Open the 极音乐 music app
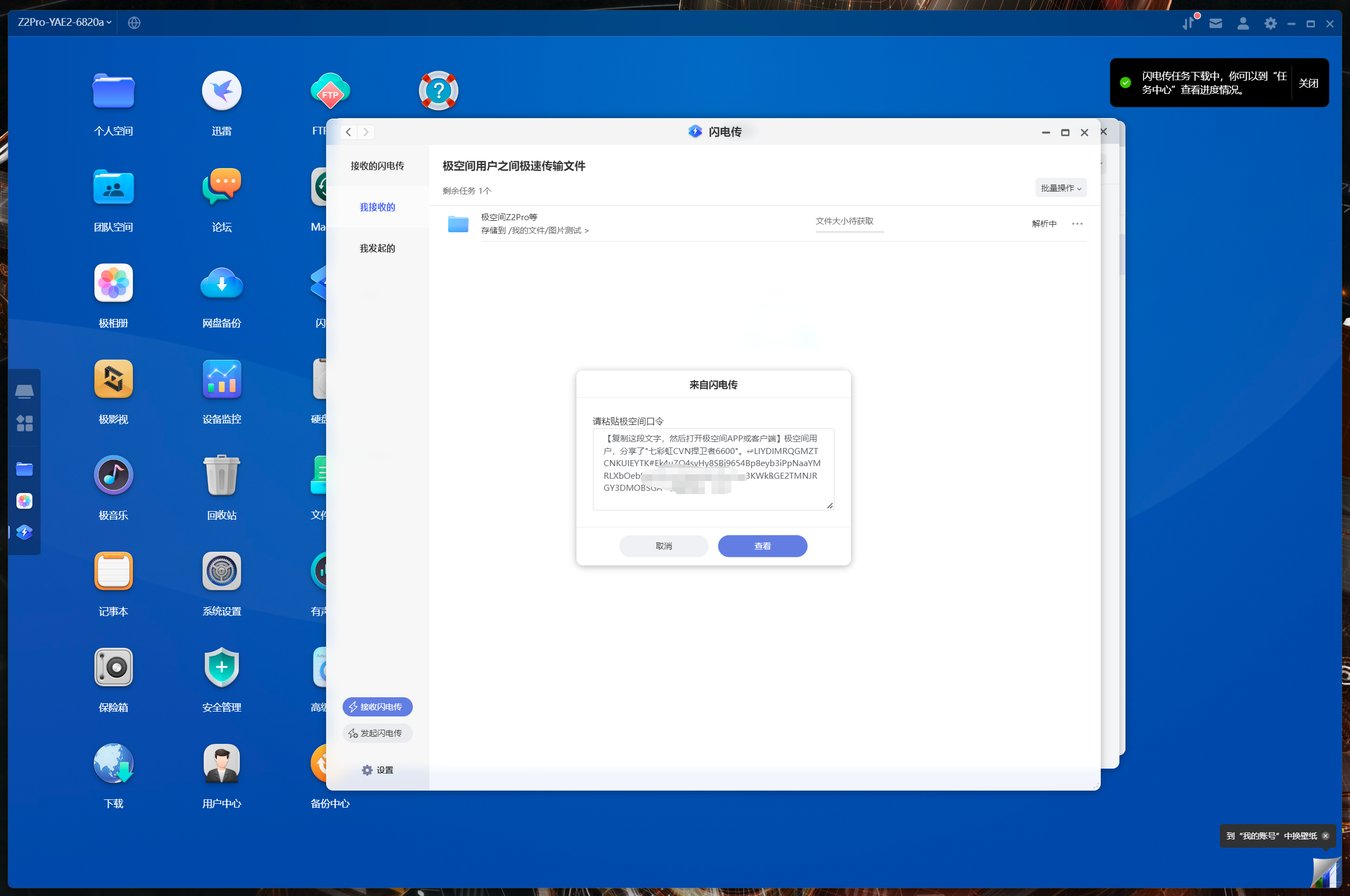1350x896 pixels. tap(113, 475)
